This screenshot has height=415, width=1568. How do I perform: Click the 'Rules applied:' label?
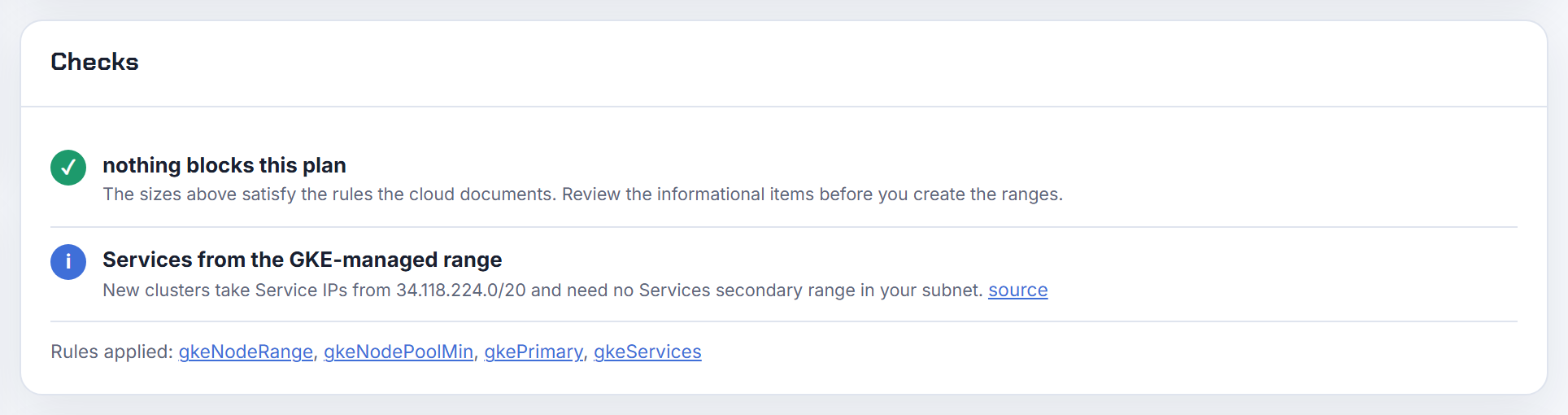[x=111, y=352]
